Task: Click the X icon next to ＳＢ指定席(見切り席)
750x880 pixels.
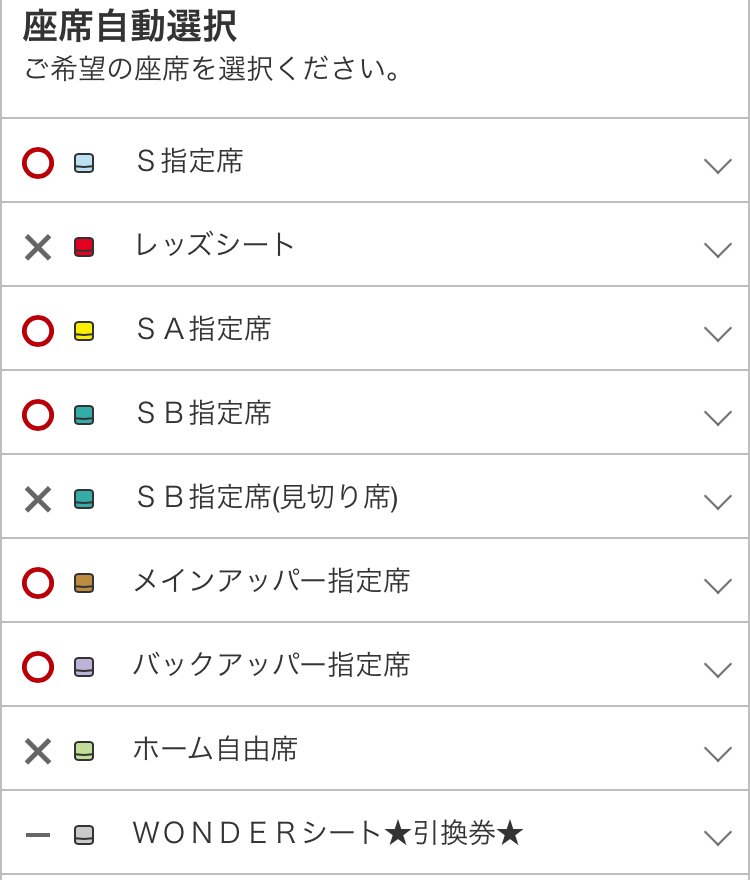Action: [x=38, y=499]
